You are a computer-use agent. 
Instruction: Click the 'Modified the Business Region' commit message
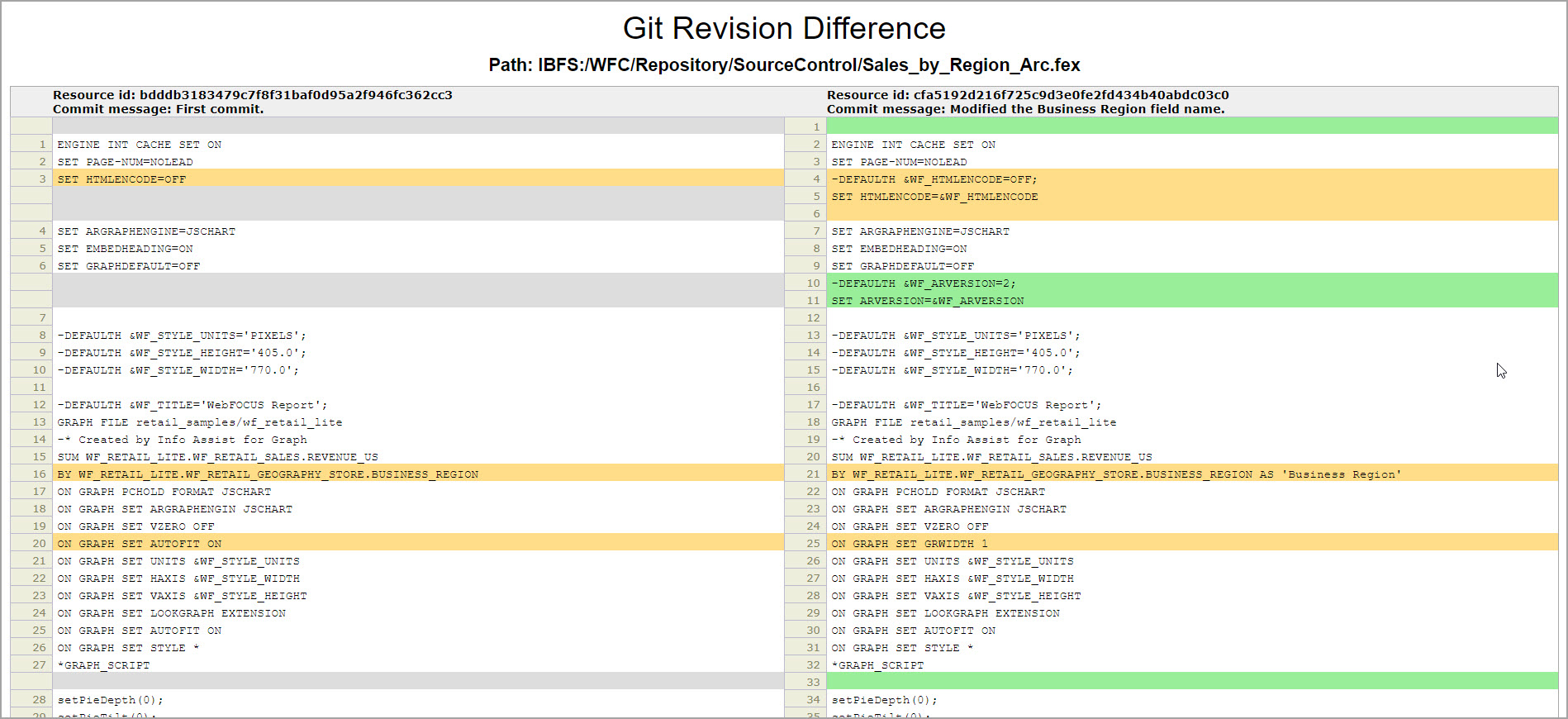pos(1025,109)
